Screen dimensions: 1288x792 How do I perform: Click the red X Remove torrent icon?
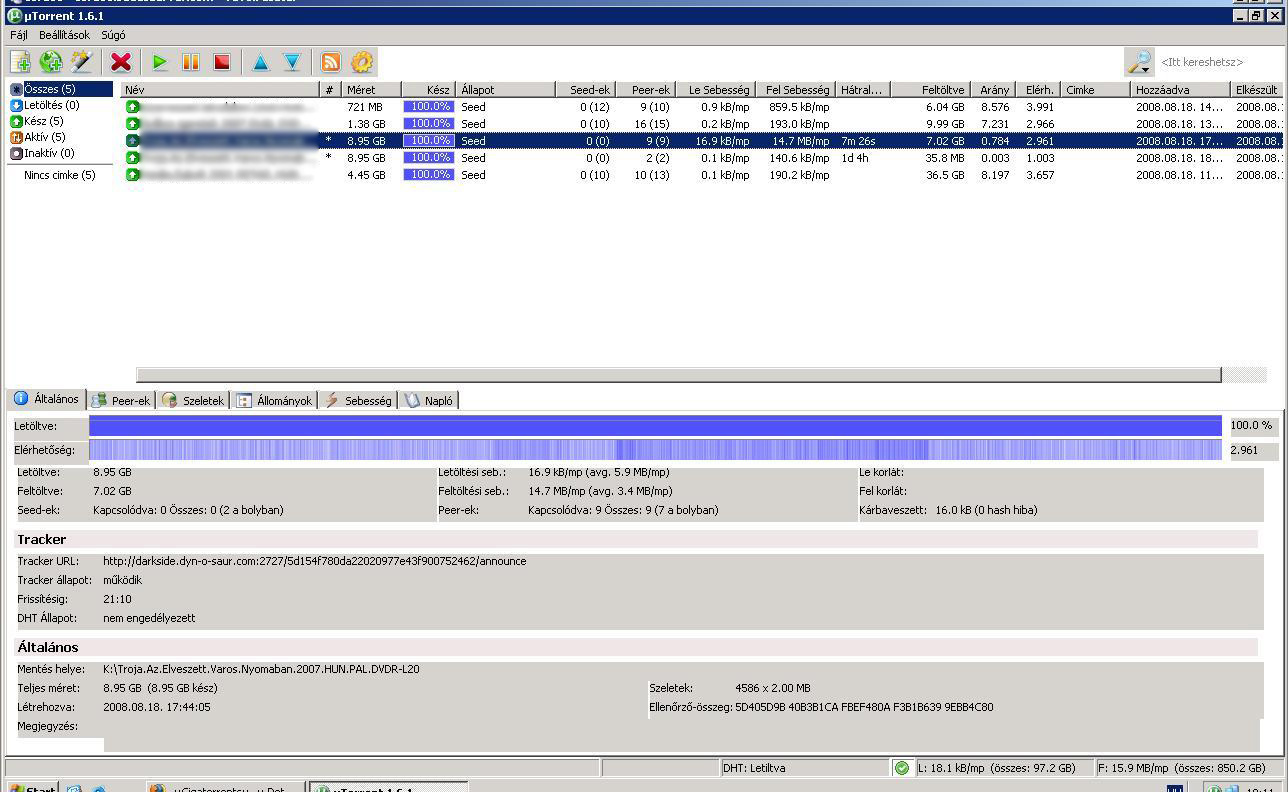pyautogui.click(x=121, y=62)
